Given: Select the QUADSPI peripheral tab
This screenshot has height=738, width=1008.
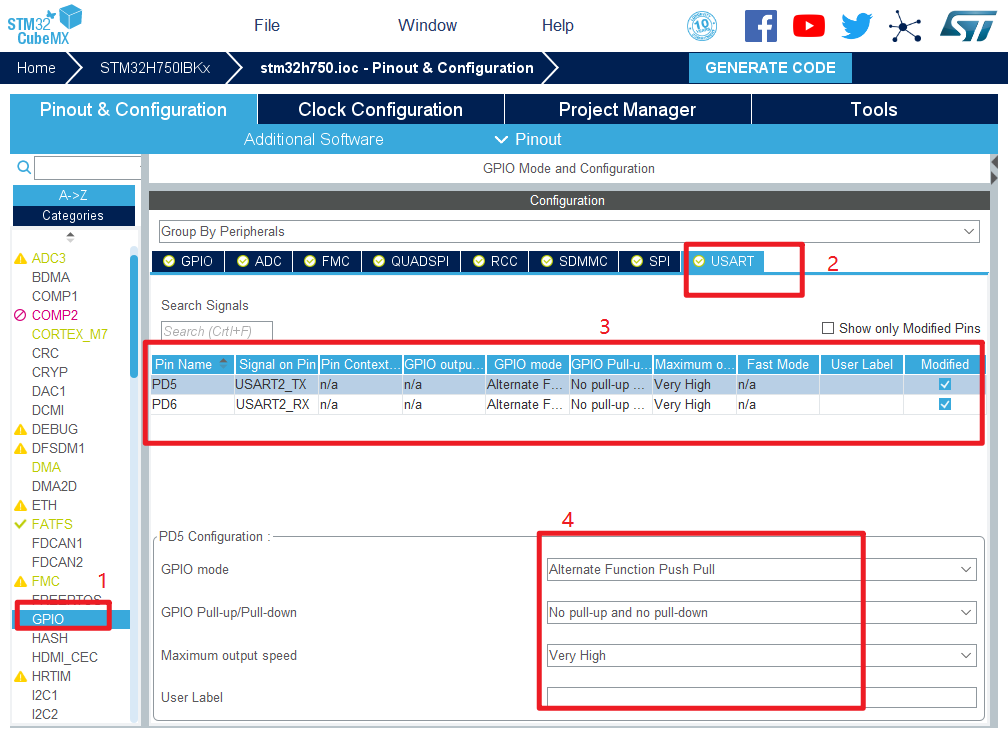Looking at the screenshot, I should (410, 261).
